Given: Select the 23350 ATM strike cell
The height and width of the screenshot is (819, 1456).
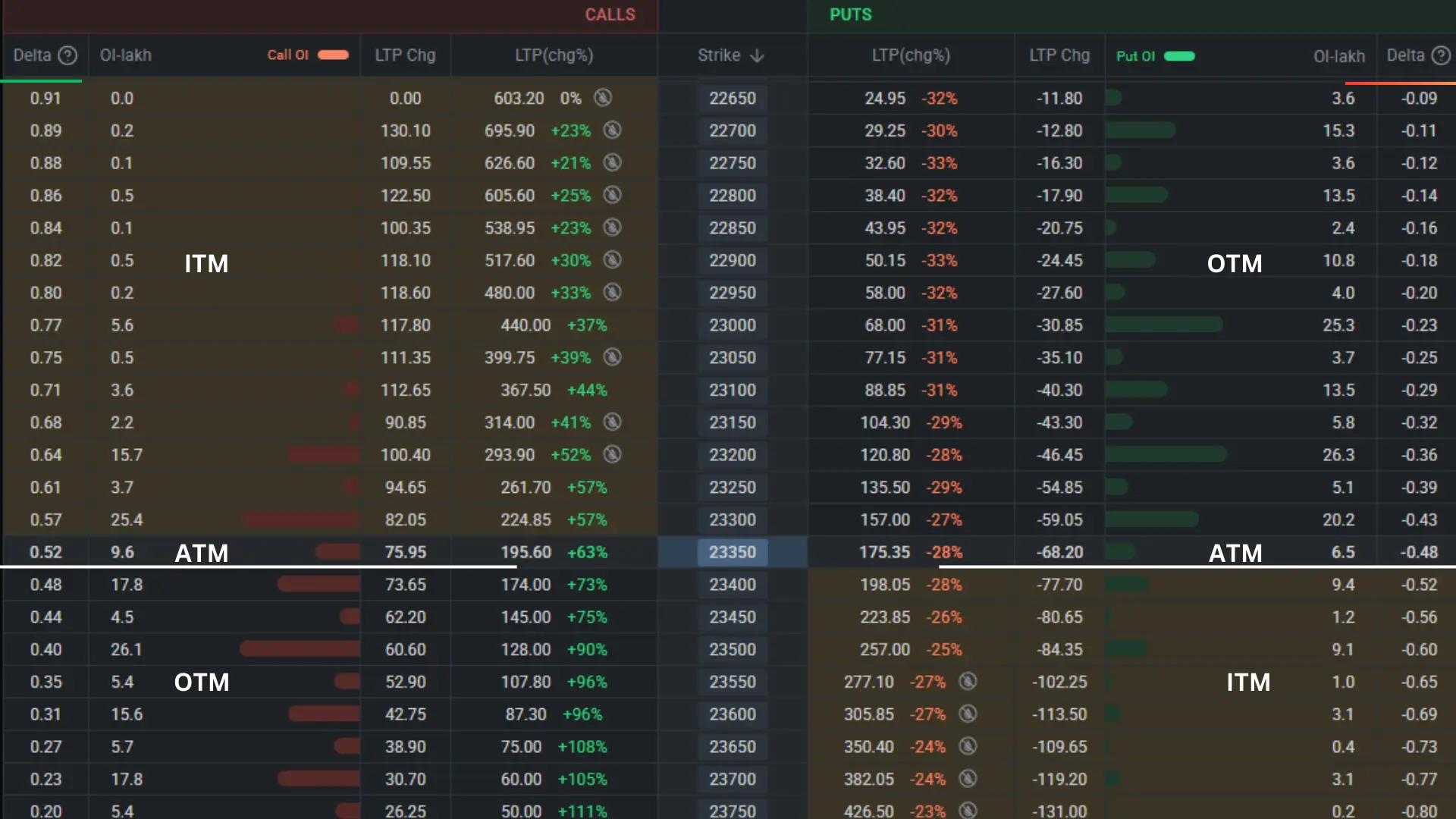Looking at the screenshot, I should pyautogui.click(x=733, y=552).
